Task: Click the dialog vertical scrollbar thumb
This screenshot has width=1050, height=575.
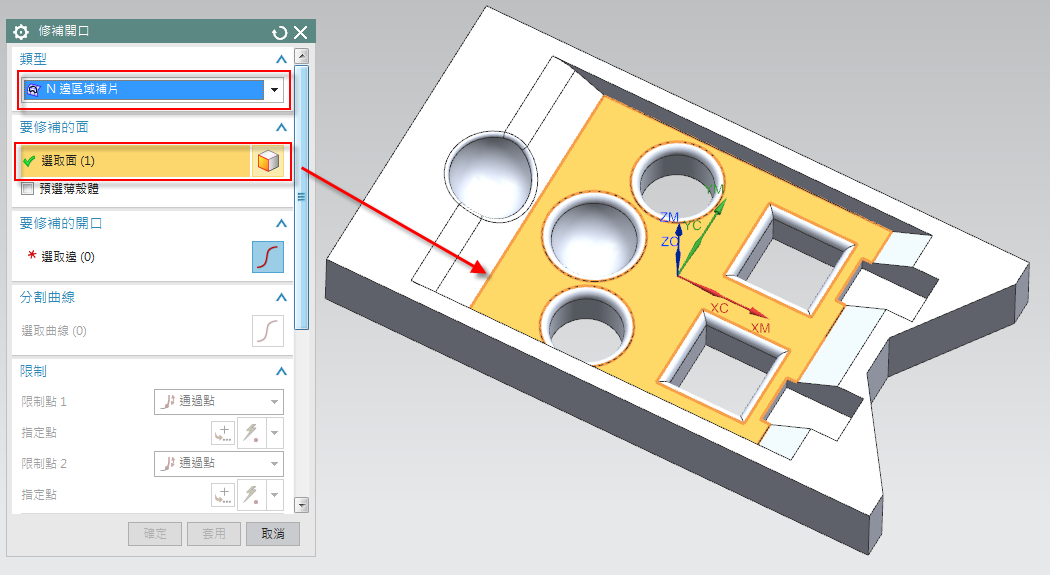Action: pyautogui.click(x=302, y=197)
